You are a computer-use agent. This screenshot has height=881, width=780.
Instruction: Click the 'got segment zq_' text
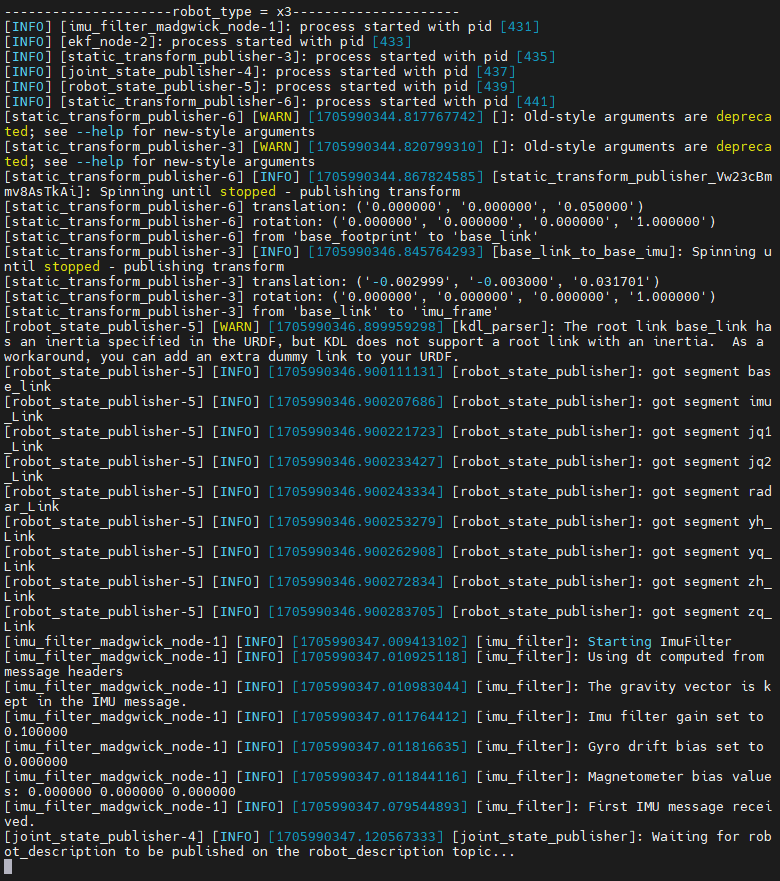click(x=711, y=611)
